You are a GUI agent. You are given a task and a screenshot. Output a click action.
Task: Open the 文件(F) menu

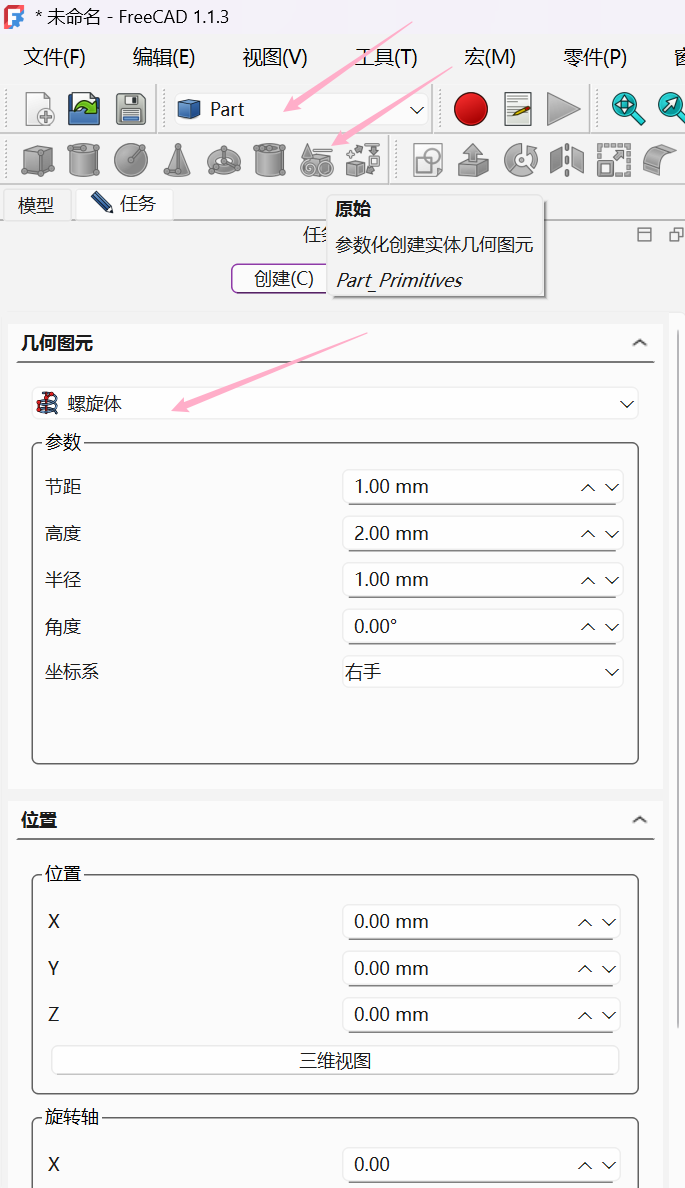coord(54,58)
